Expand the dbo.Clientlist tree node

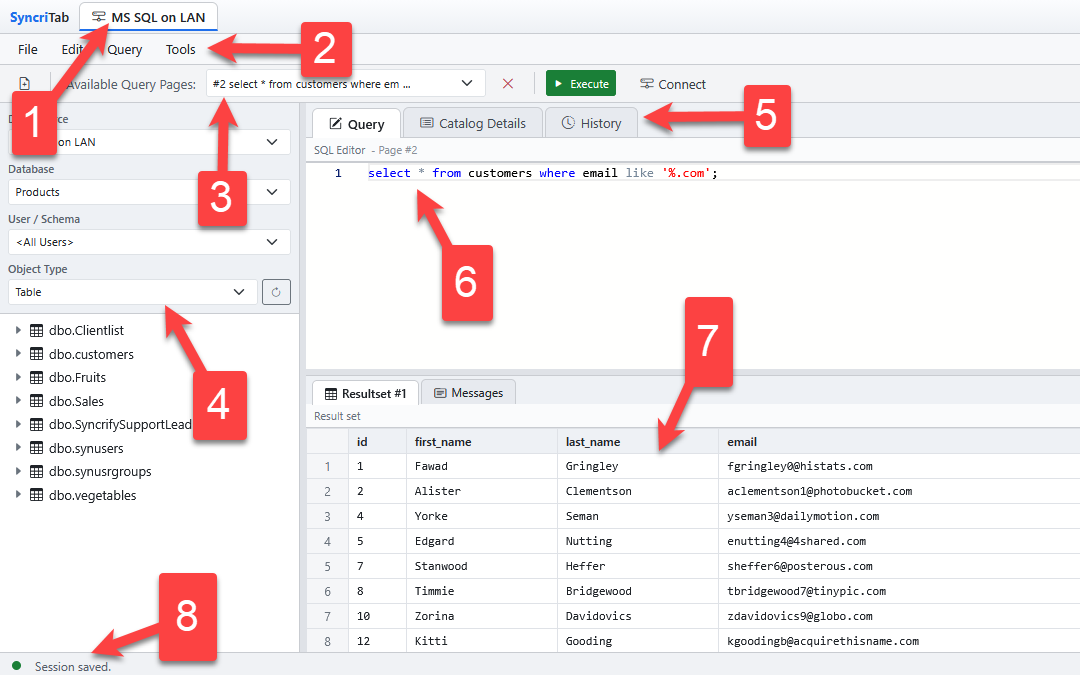point(18,331)
